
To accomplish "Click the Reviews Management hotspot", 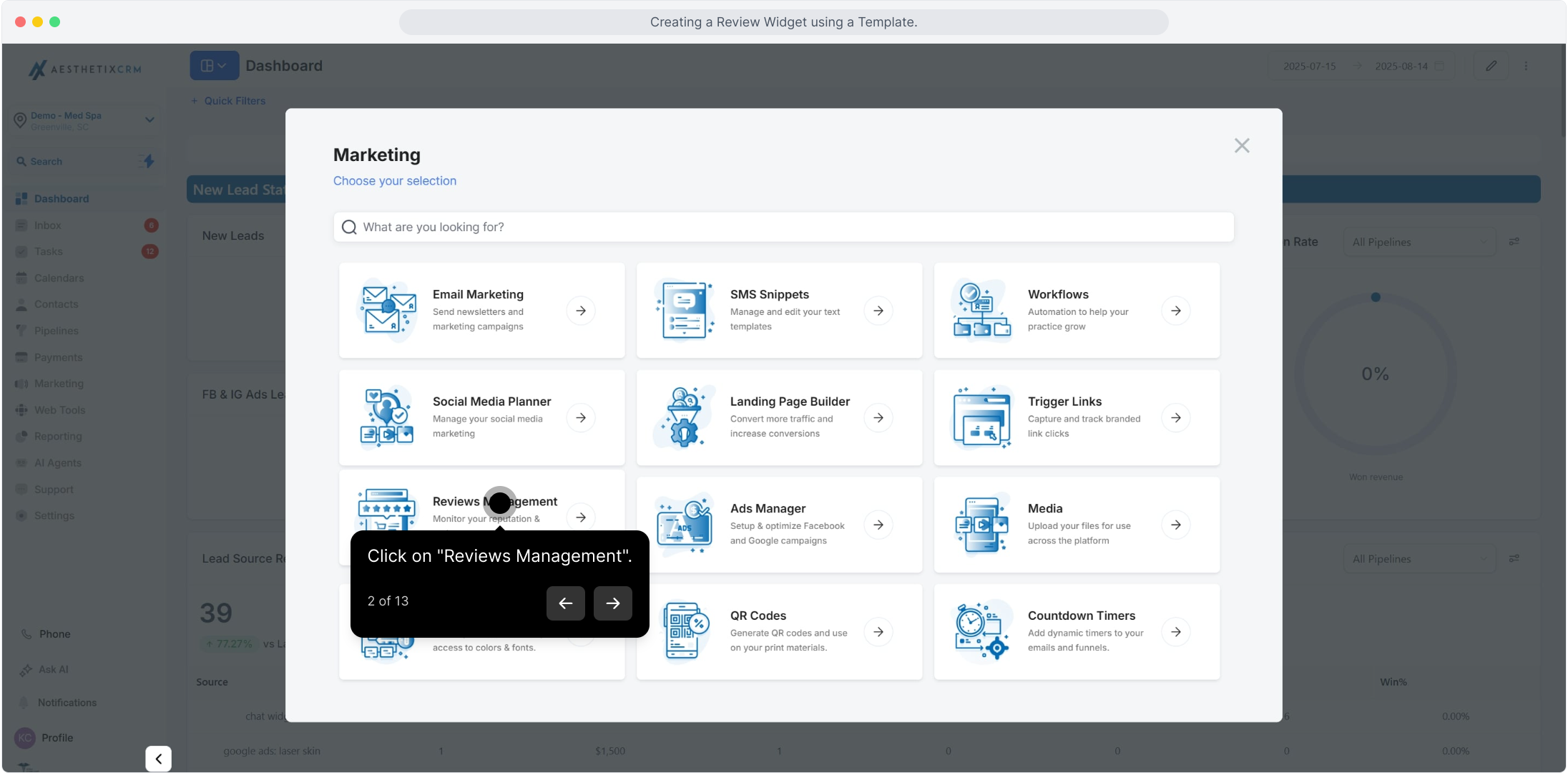I will click(500, 503).
